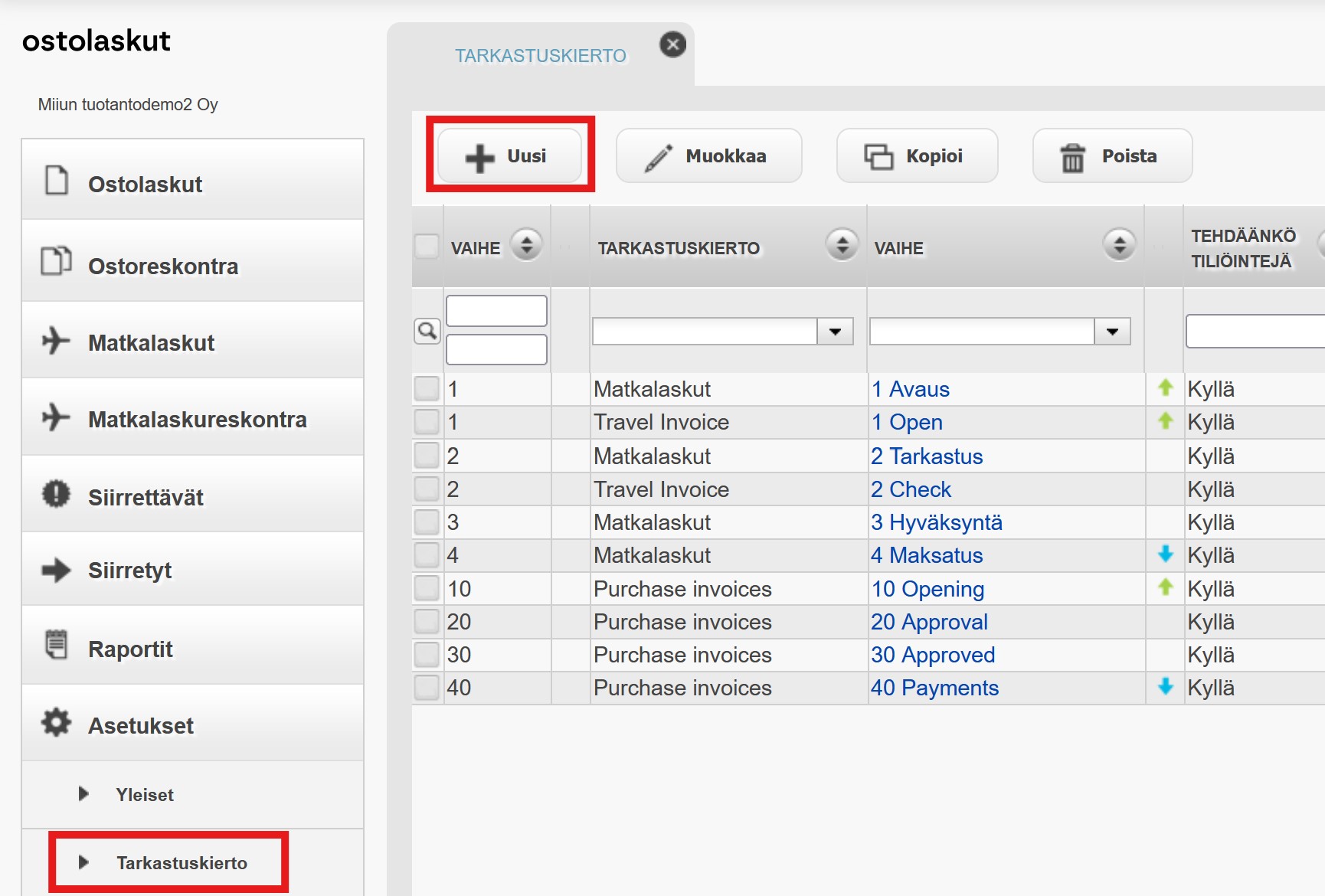Close the TARKASTUSKIERTO tab with X icon
The height and width of the screenshot is (896, 1325).
[673, 44]
